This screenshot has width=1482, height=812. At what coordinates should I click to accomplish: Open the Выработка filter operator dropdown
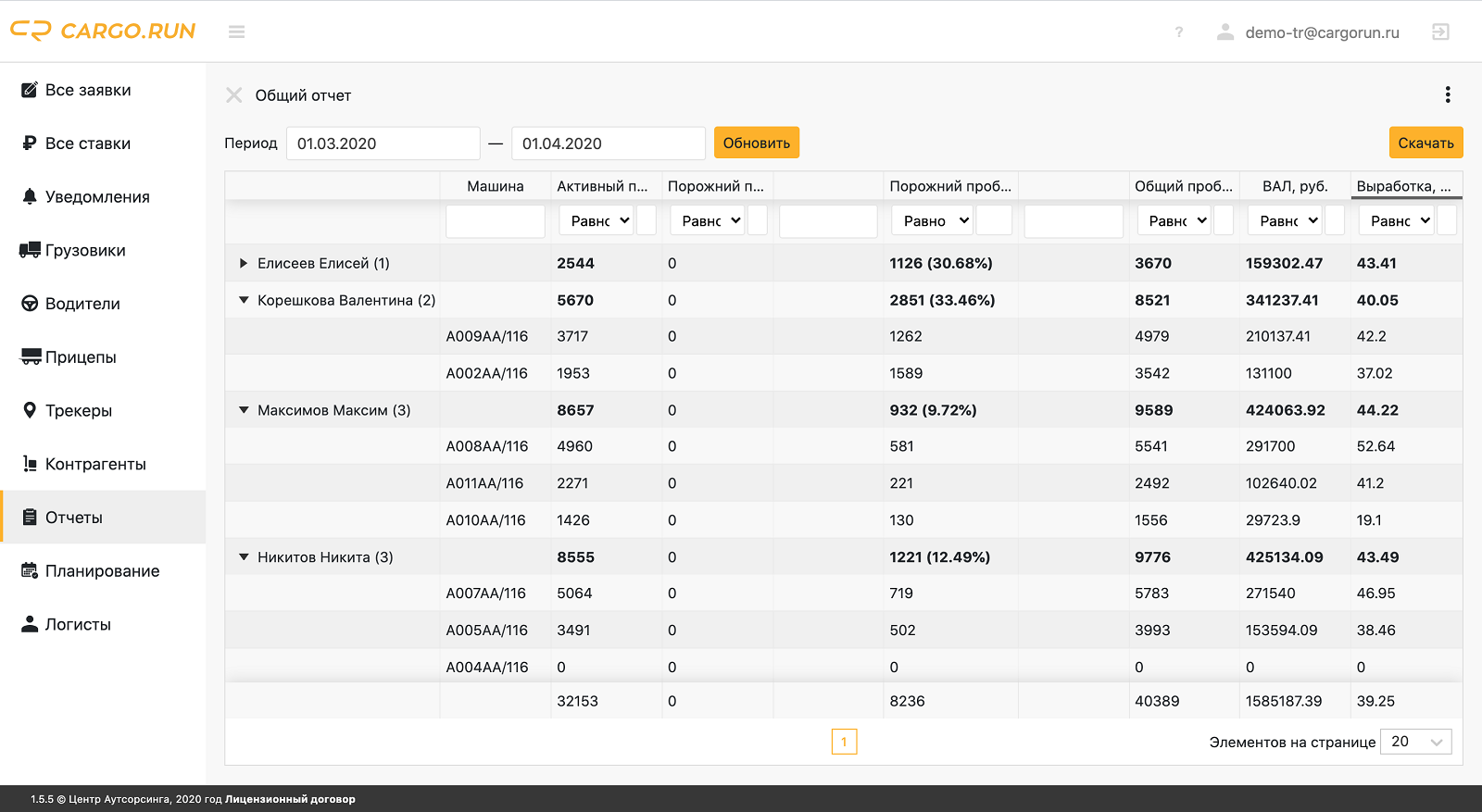click(x=1396, y=220)
